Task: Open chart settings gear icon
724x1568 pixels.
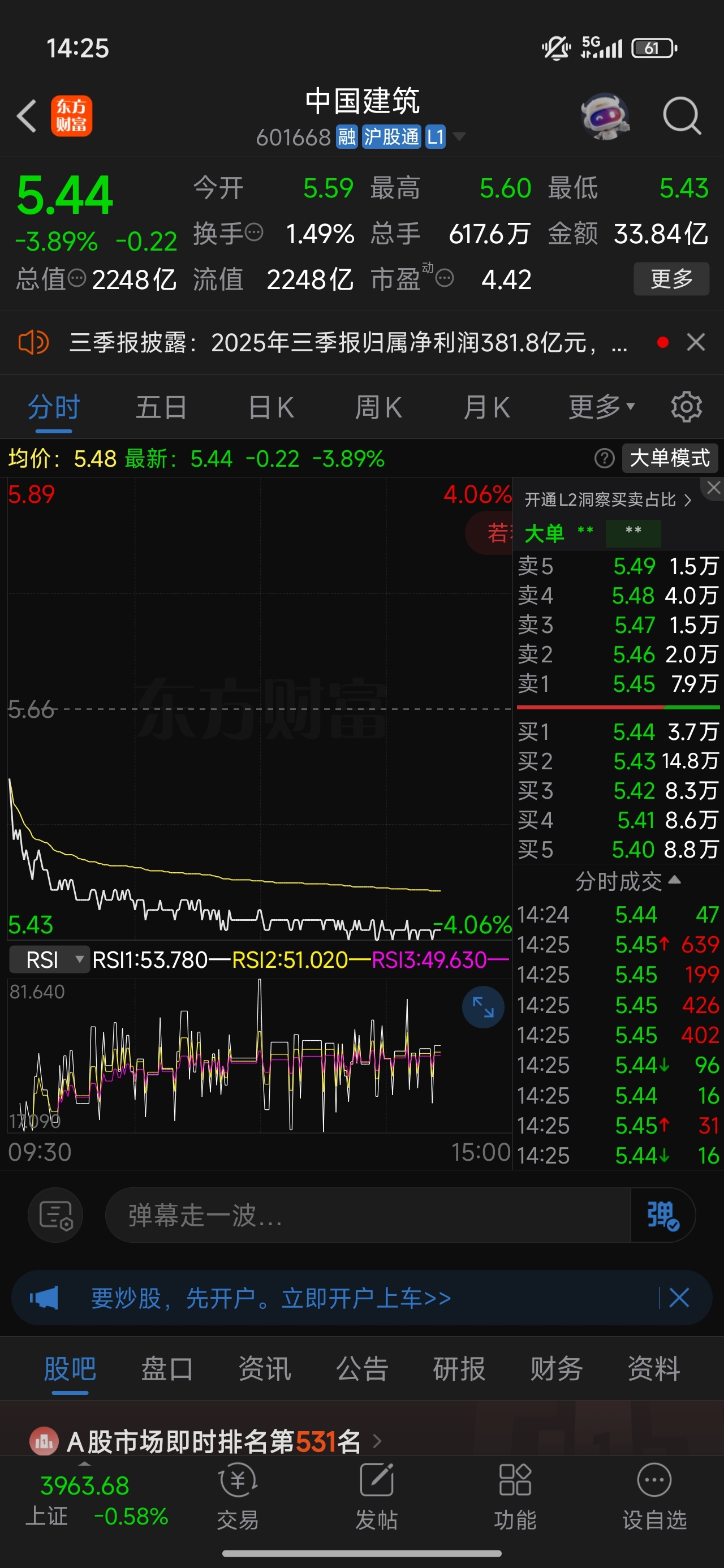Action: (686, 407)
